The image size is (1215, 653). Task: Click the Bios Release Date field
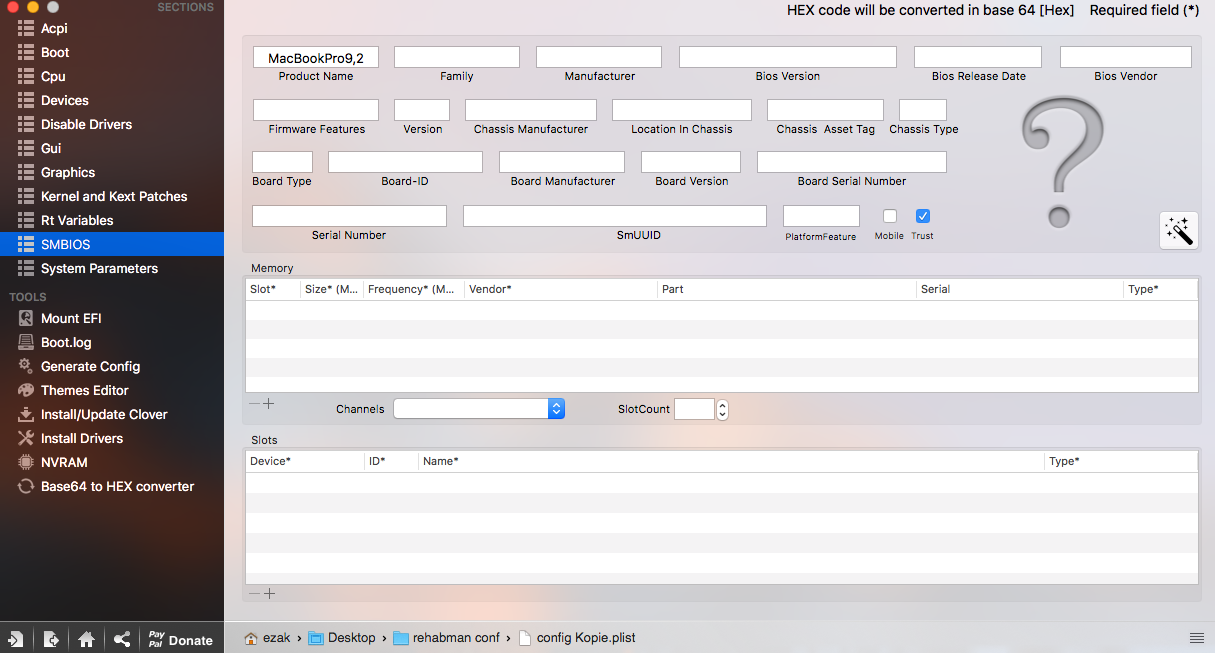click(x=978, y=57)
